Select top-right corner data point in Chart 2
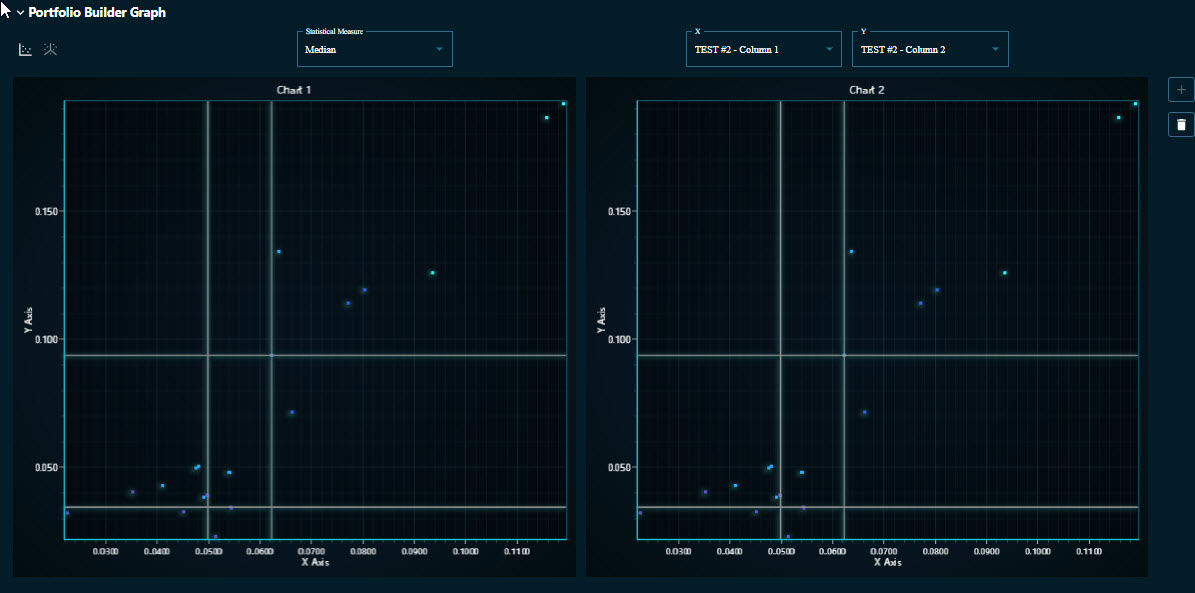 tap(1136, 103)
